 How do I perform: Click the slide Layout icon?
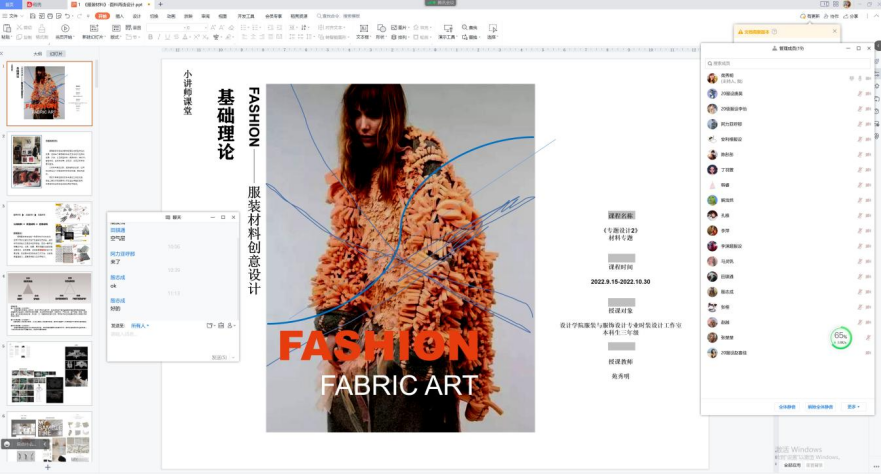click(x=116, y=28)
